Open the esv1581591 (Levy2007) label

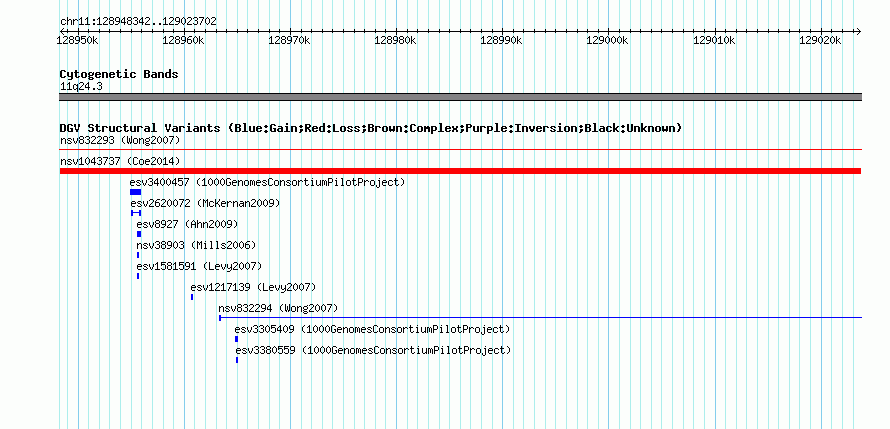click(x=199, y=266)
